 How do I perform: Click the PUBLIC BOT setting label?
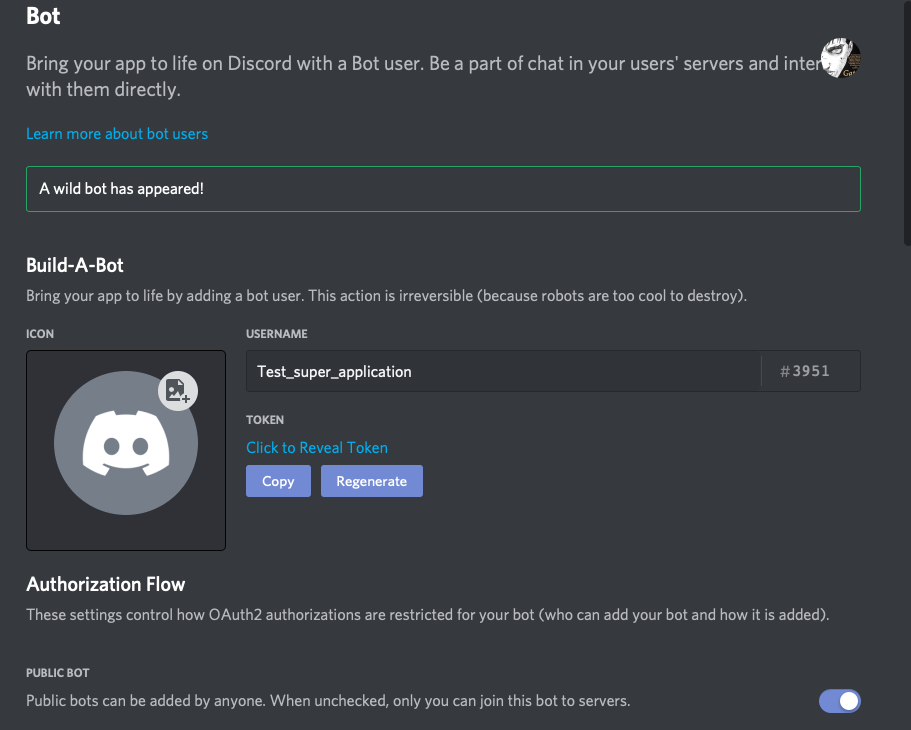point(58,673)
